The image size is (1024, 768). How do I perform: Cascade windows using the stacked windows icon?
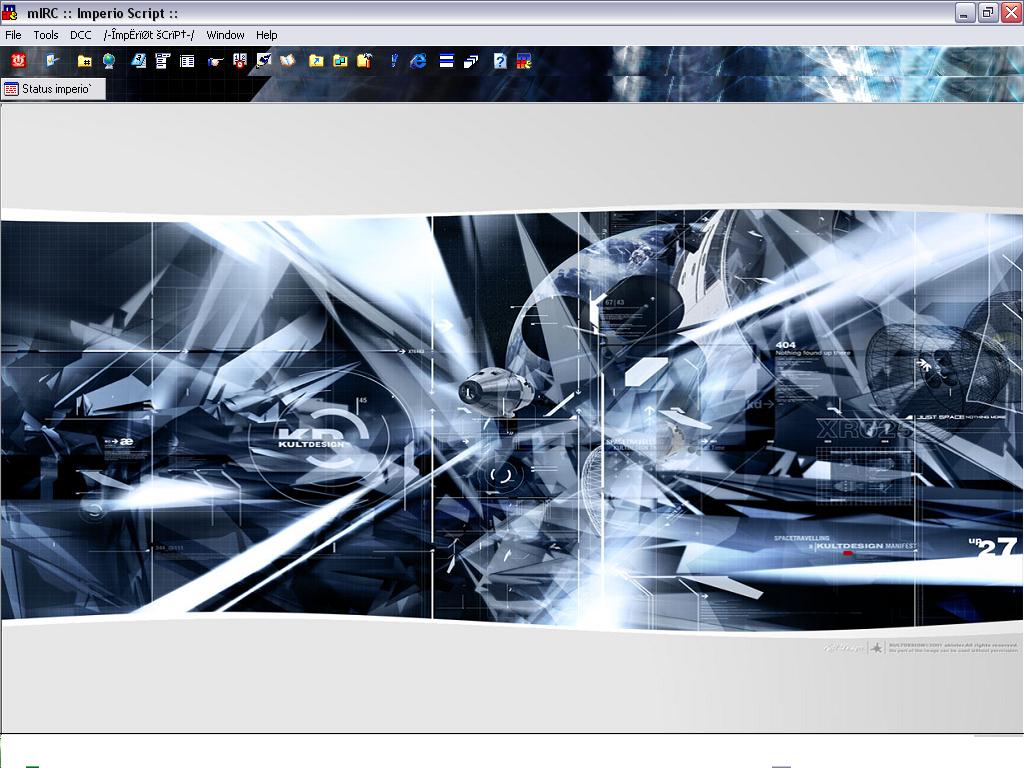click(471, 61)
